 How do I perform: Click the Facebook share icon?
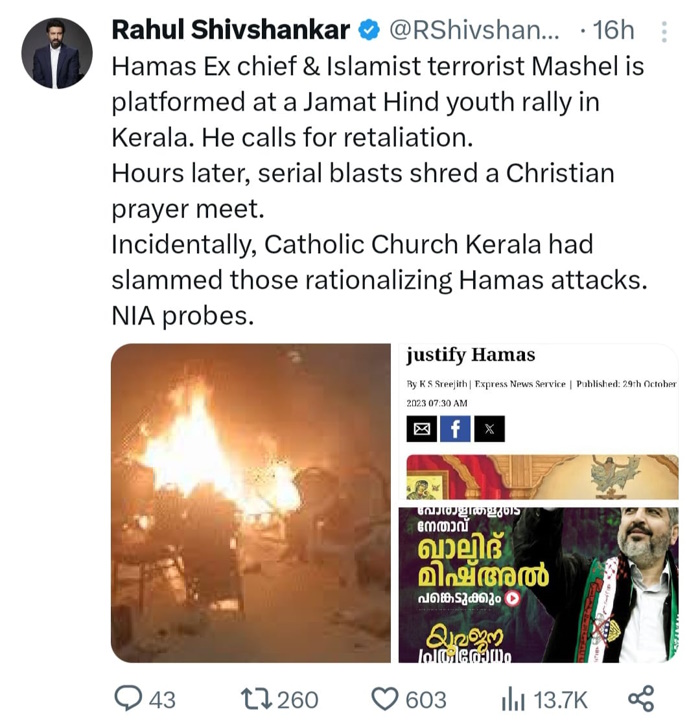coord(455,429)
